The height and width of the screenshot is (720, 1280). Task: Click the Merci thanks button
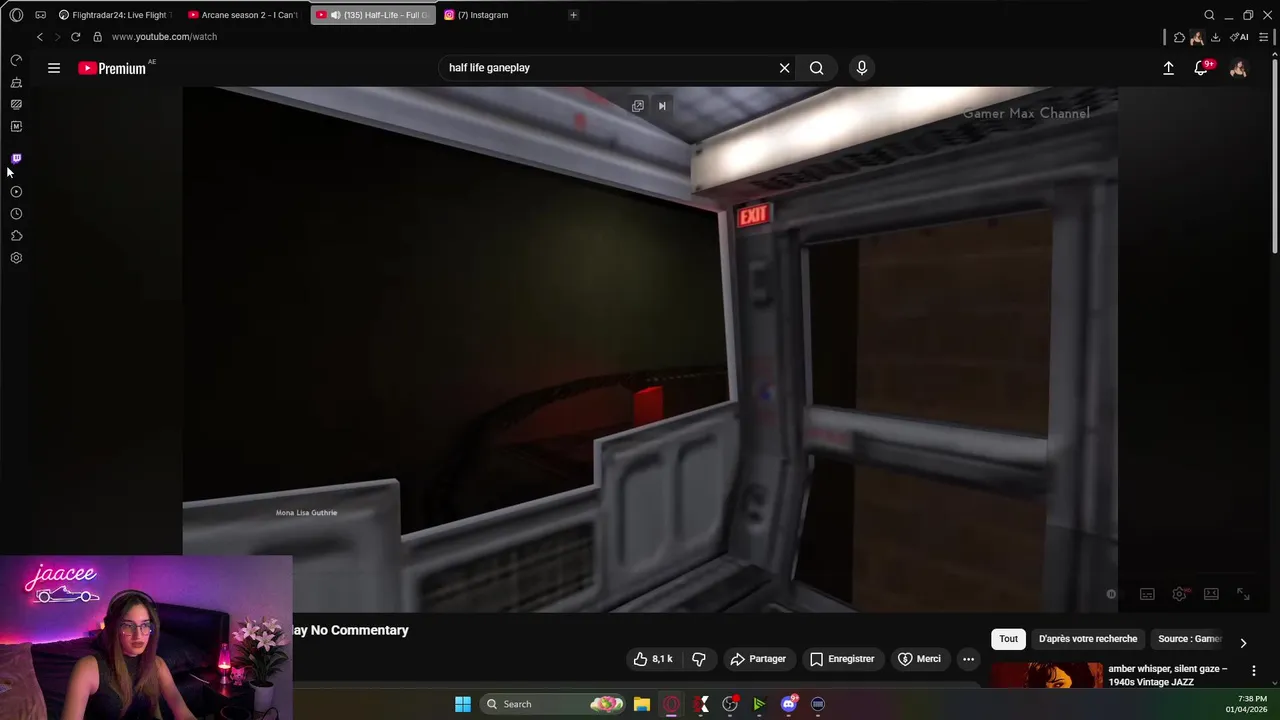(x=919, y=659)
